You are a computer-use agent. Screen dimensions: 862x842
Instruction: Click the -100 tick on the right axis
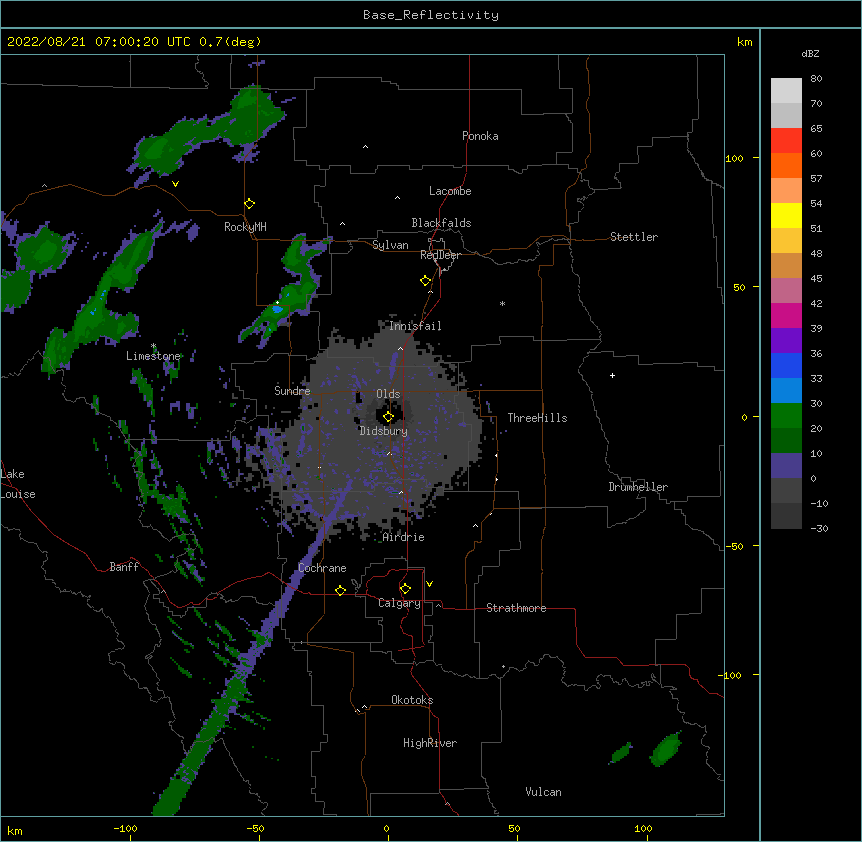click(x=730, y=675)
